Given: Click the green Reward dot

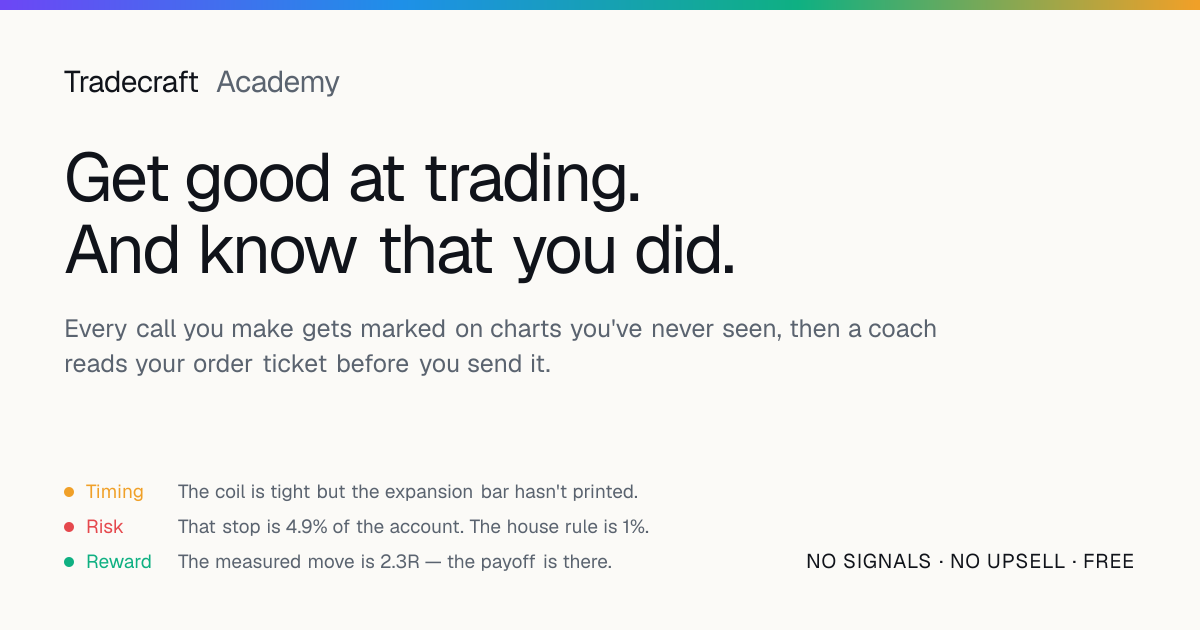Looking at the screenshot, I should (69, 562).
